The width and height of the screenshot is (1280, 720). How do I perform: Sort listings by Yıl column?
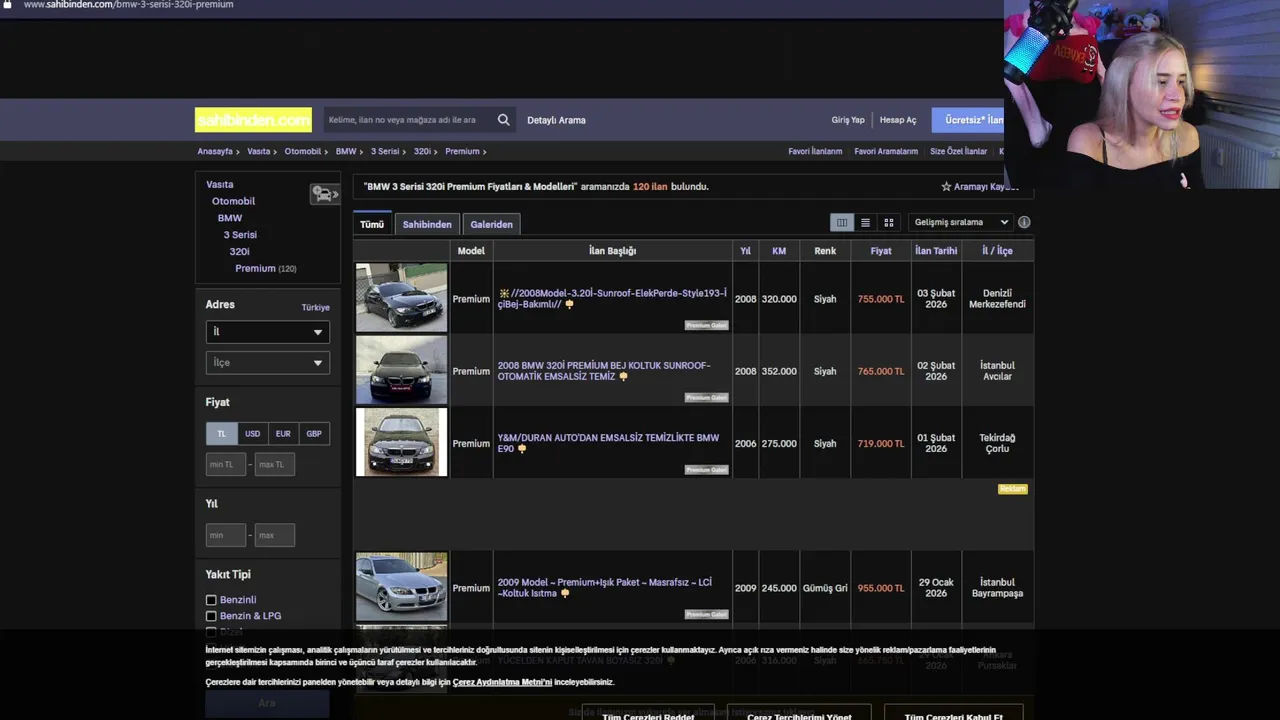point(745,251)
